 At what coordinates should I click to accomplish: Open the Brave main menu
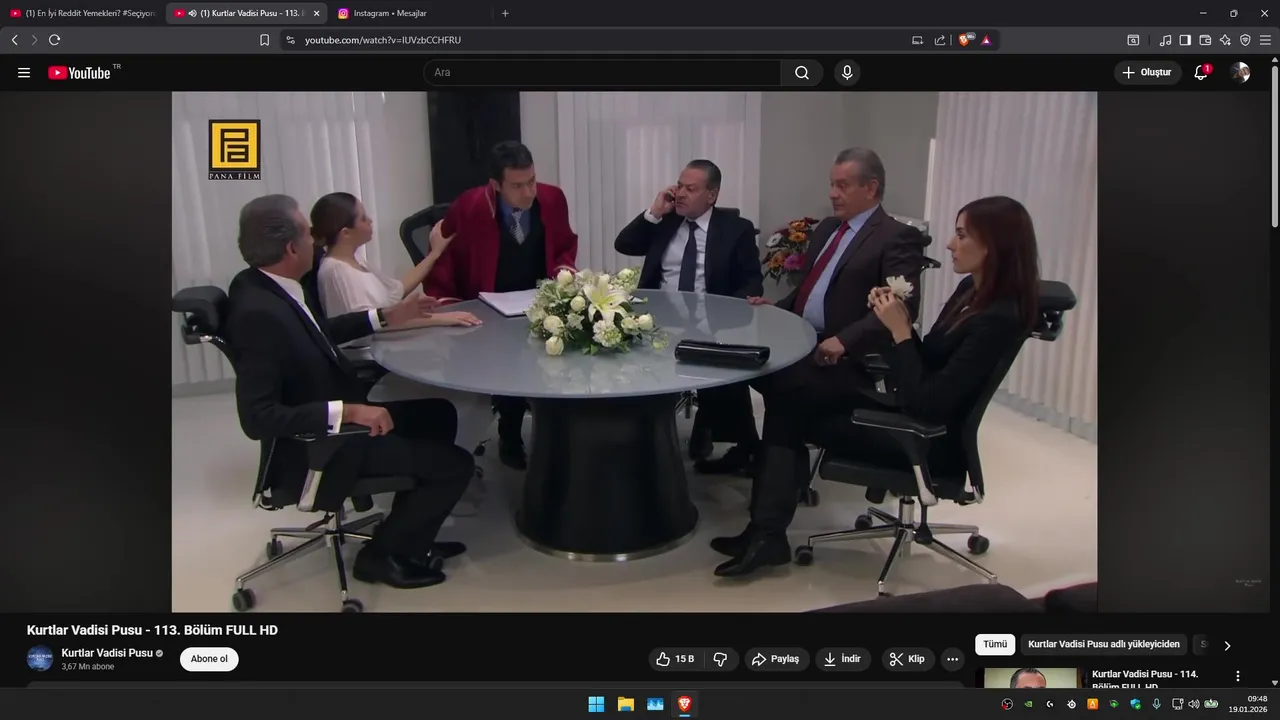(1265, 40)
